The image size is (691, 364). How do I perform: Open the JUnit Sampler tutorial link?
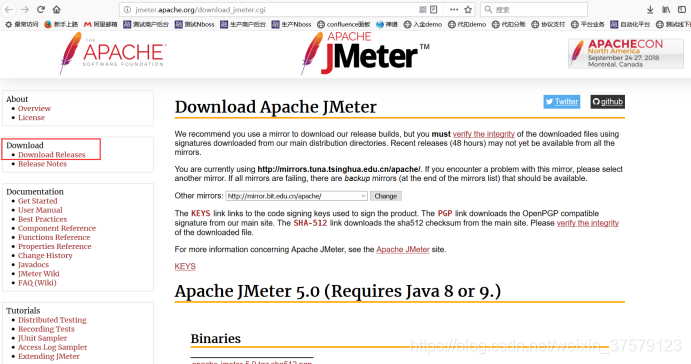tap(42, 338)
